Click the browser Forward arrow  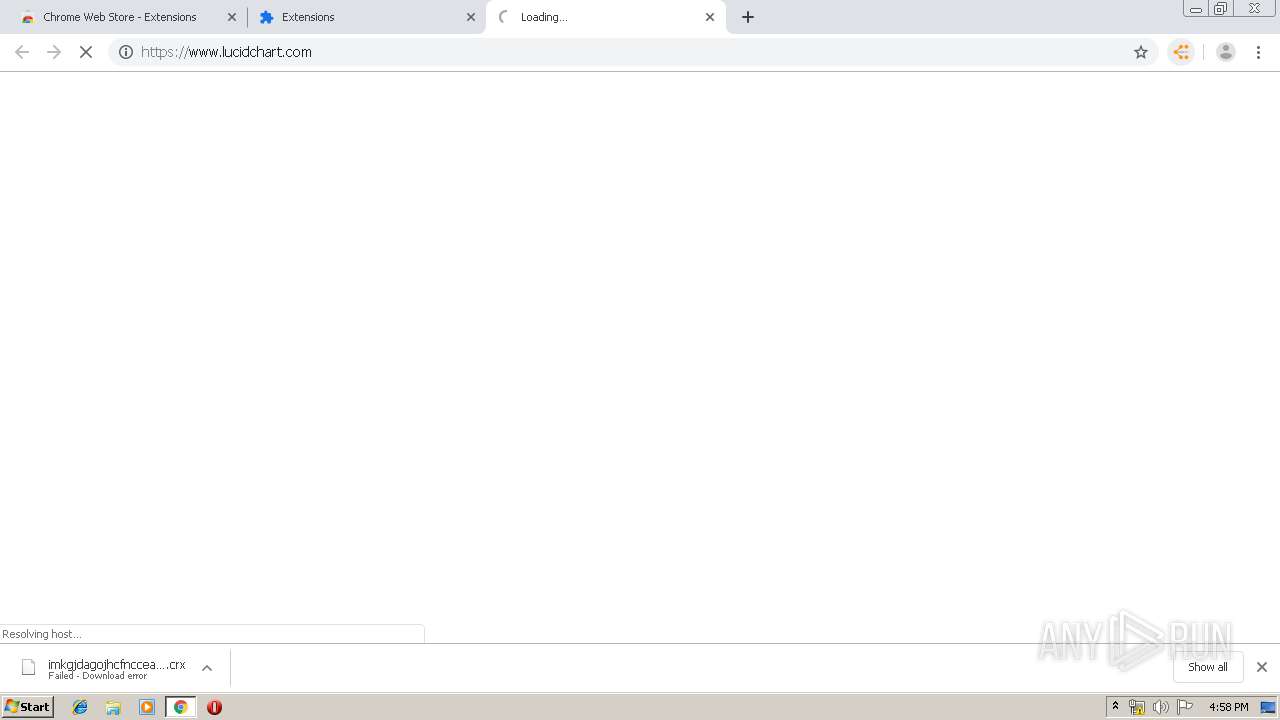54,52
